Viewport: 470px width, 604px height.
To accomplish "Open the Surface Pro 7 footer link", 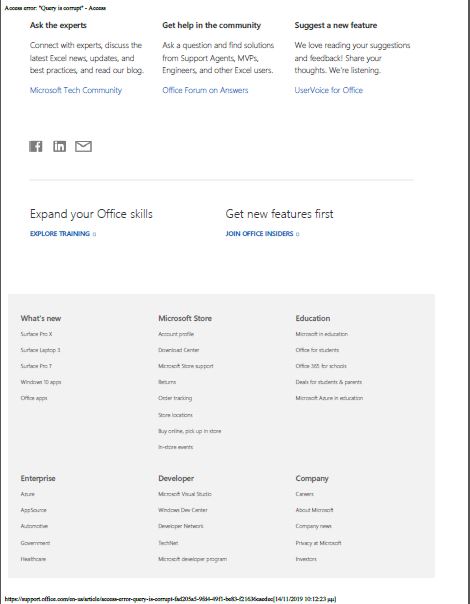I will pos(36,366).
